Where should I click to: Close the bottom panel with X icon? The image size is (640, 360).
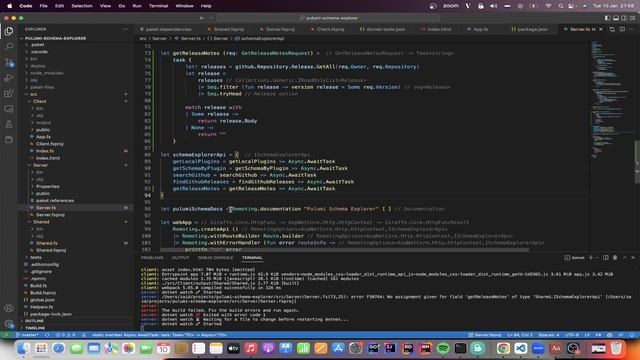point(633,258)
